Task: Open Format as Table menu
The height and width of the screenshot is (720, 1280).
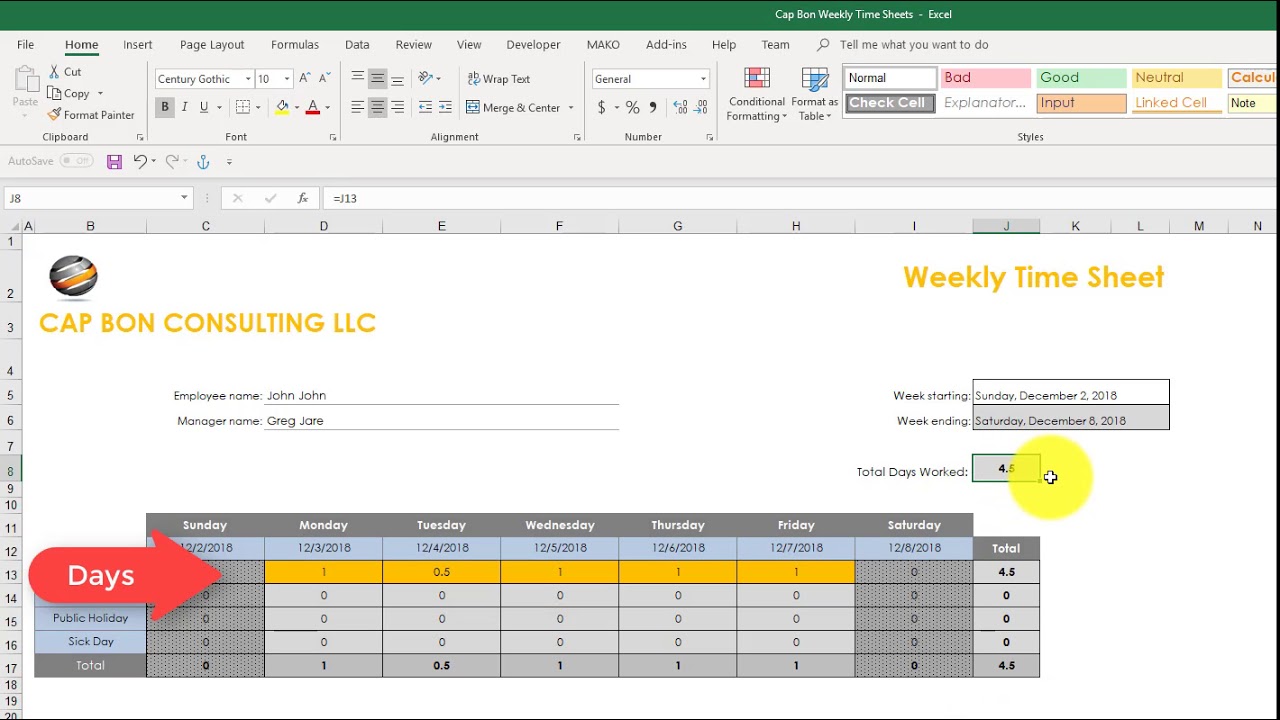Action: click(x=815, y=95)
